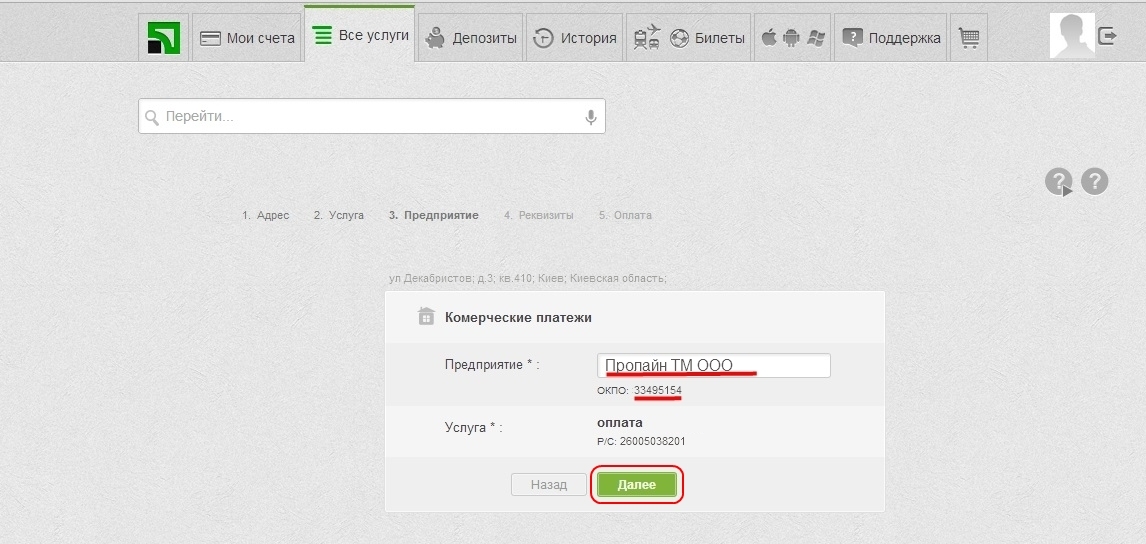The width and height of the screenshot is (1146, 544).
Task: Click the soccer ball icon on Билеты
Action: 679,38
